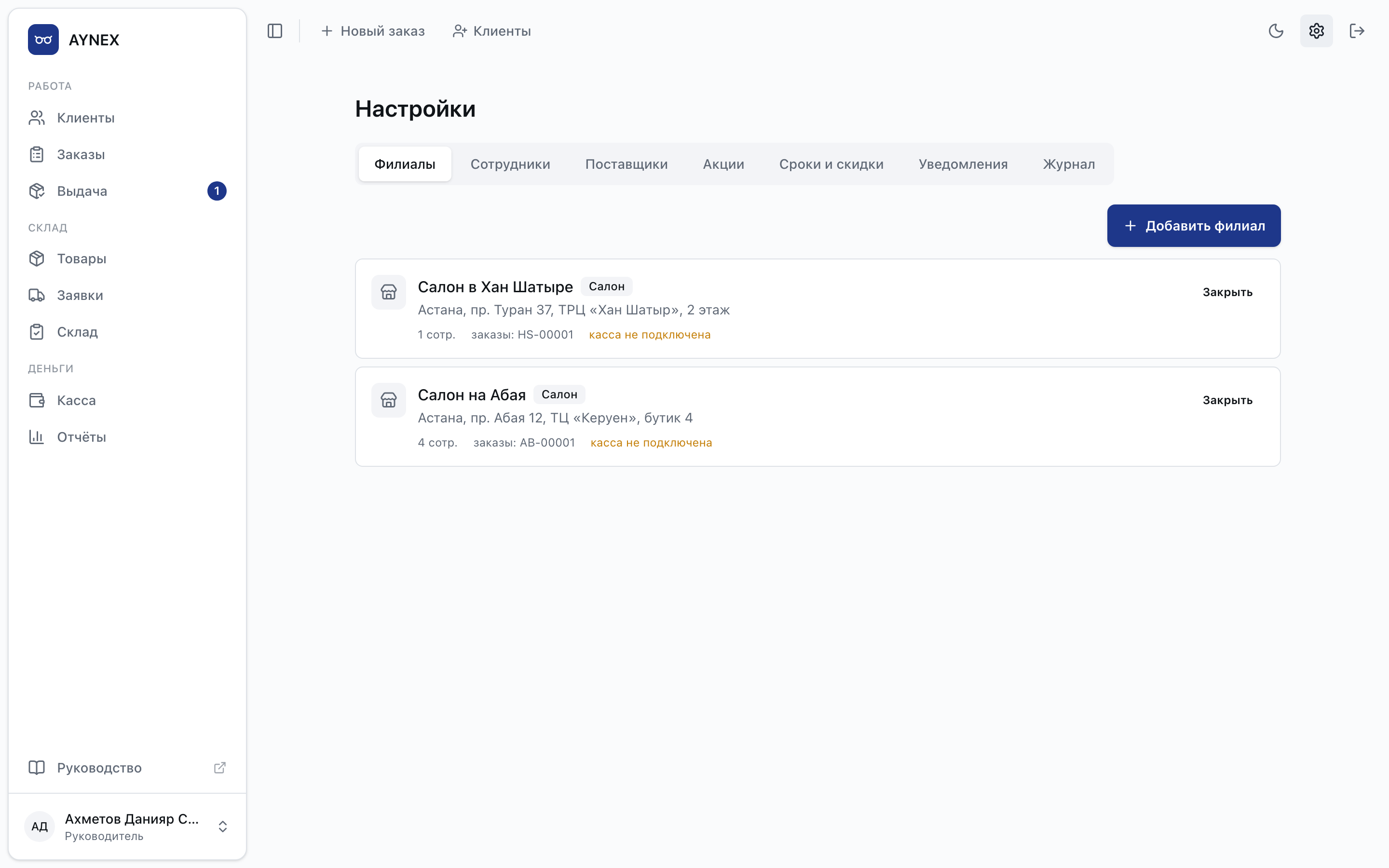Open Отчёты in the sidebar
This screenshot has width=1389, height=868.
pyautogui.click(x=127, y=437)
